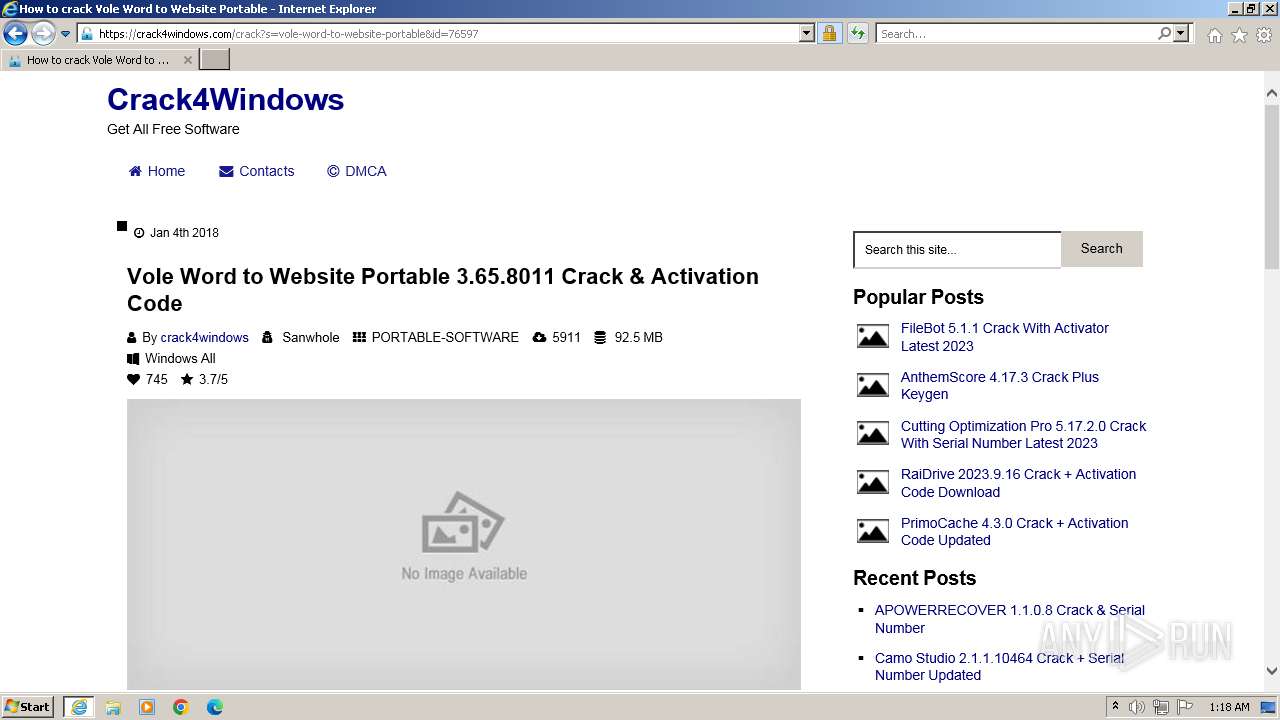Click the No Image Available placeholder

(x=464, y=544)
